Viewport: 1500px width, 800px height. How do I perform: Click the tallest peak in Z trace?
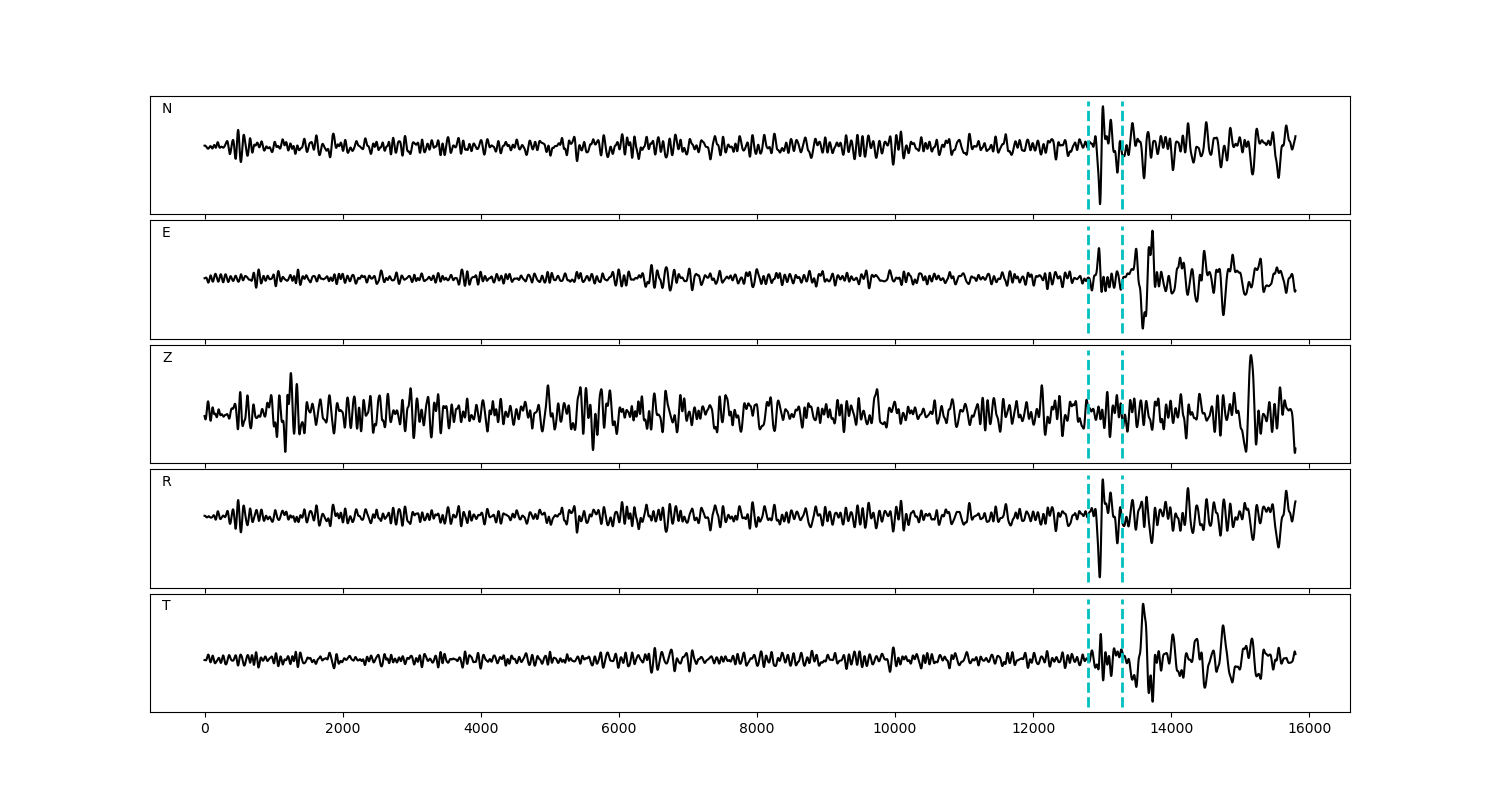1250,357
